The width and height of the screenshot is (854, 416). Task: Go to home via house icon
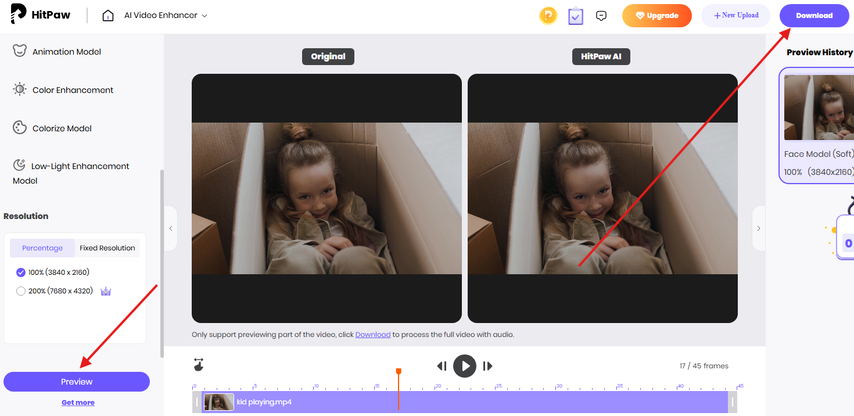coord(108,15)
